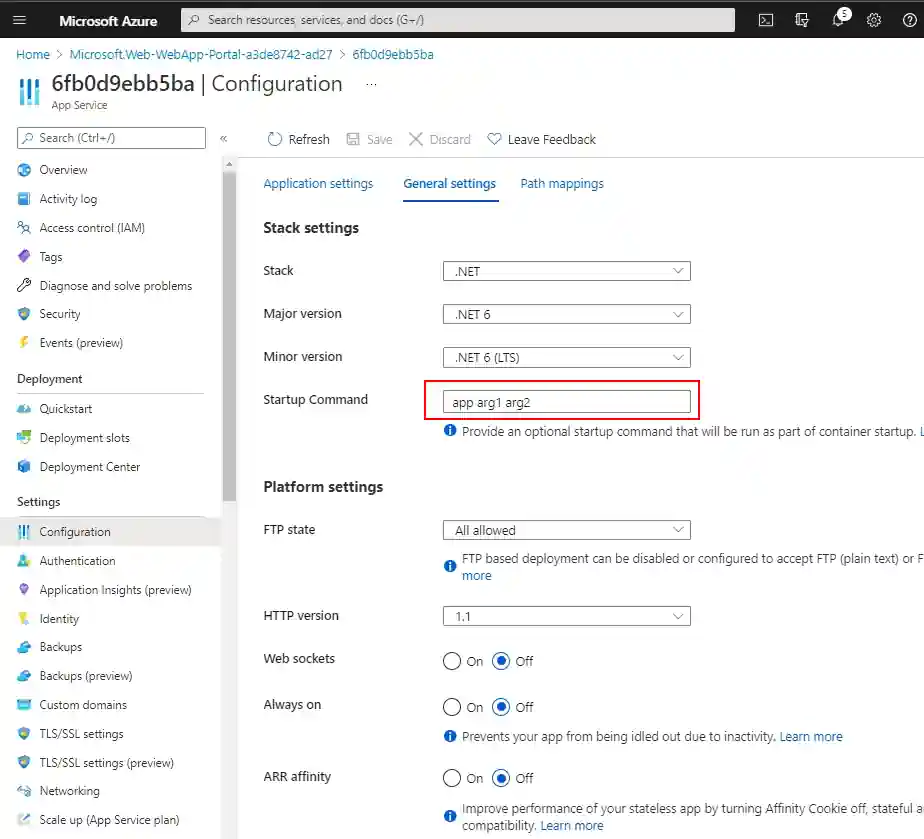The image size is (924, 839).
Task: Open Cloud Shell icon in top bar
Action: click(x=765, y=20)
